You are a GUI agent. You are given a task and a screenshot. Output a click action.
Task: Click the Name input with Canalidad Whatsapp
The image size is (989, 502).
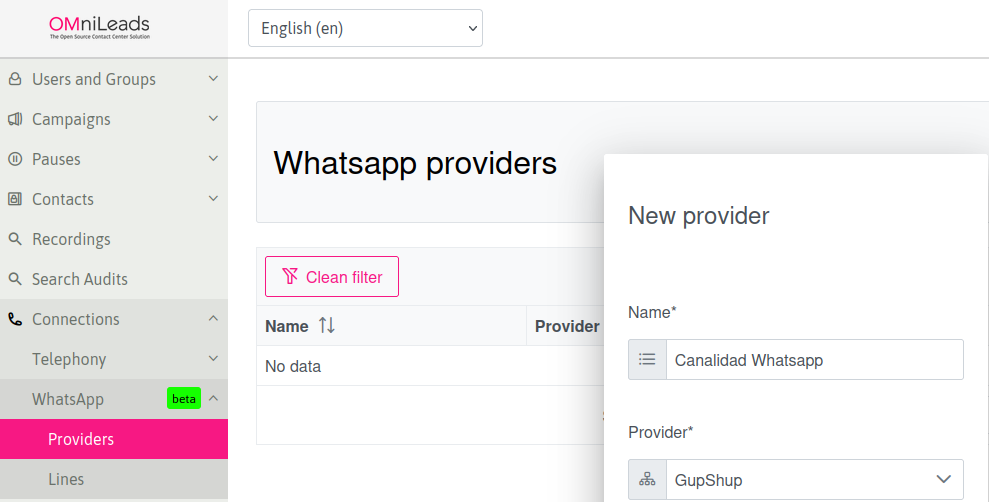coord(814,359)
